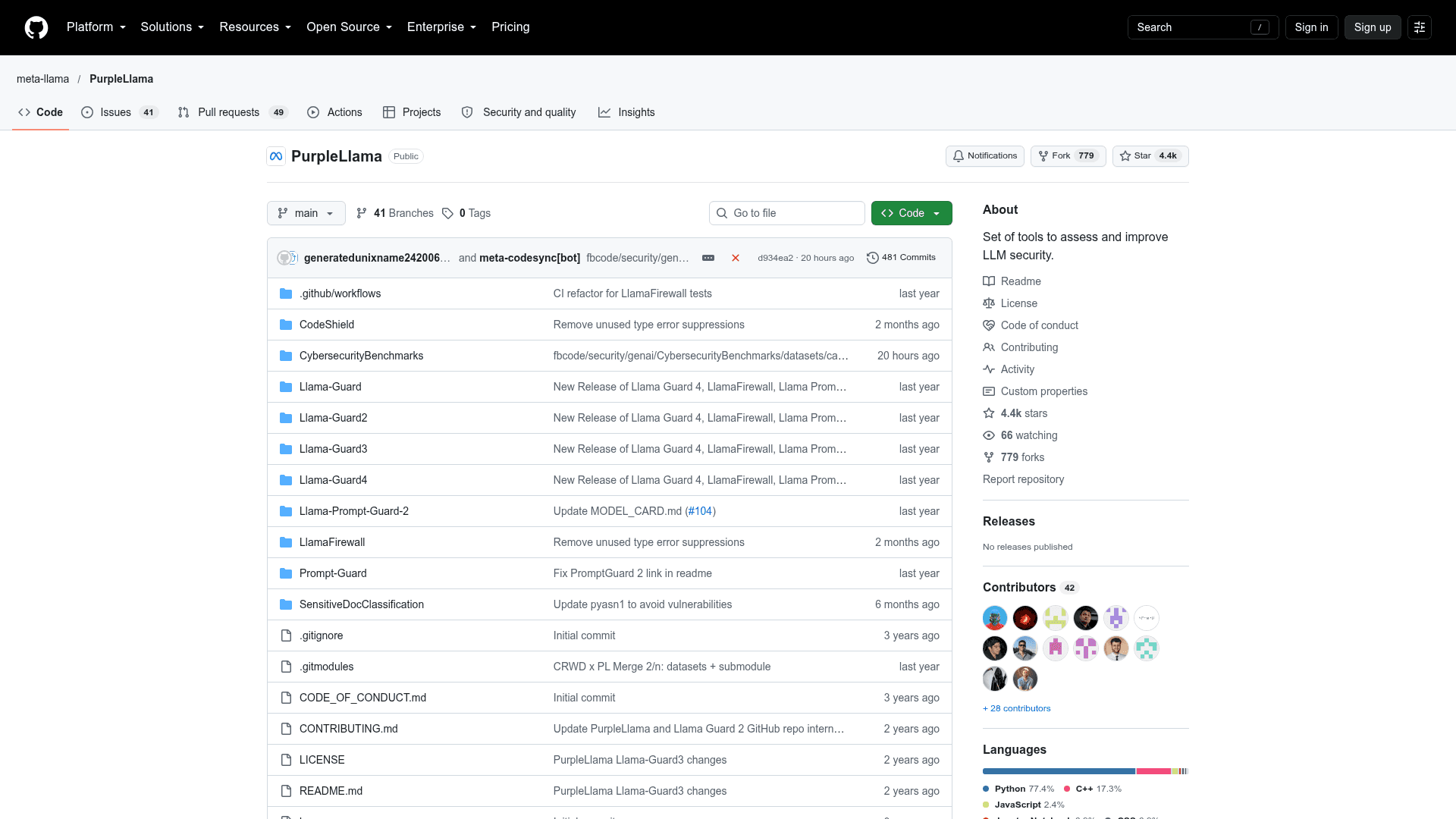Switch to the Pull requests tab

coord(233,112)
